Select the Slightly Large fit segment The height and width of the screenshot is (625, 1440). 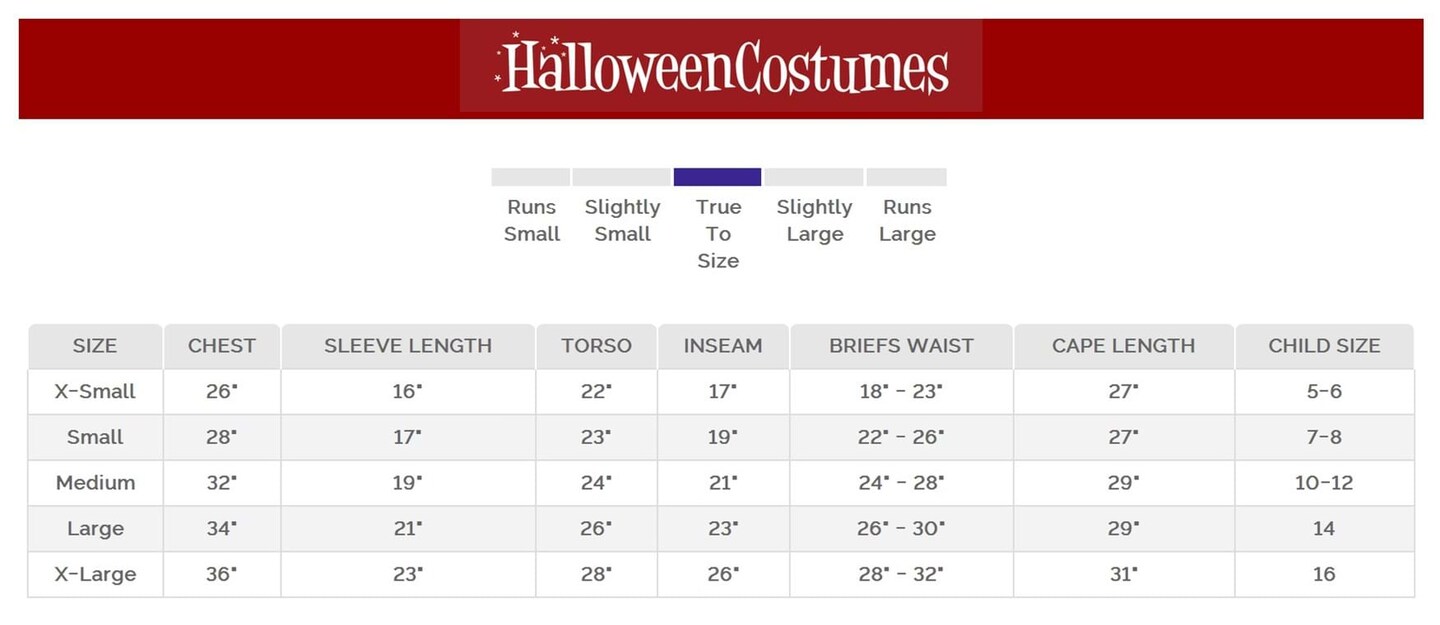pos(814,178)
